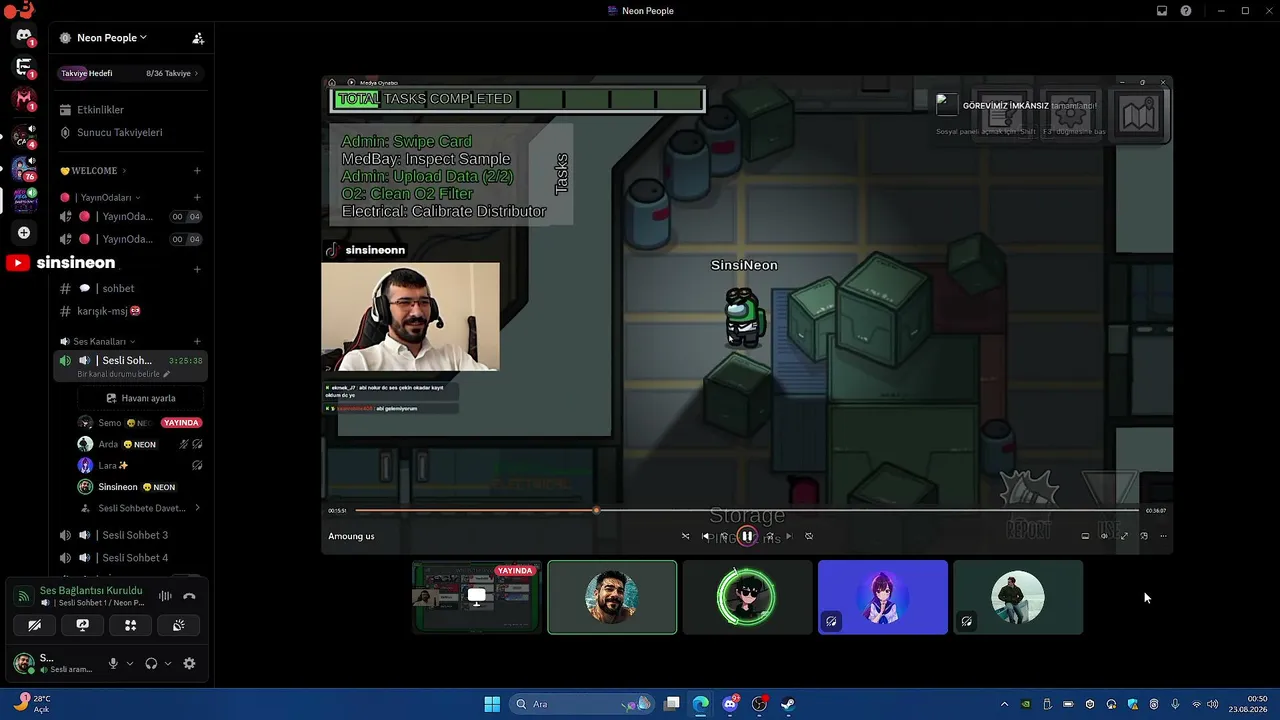Click the Windows taskbar search box

pos(582,704)
